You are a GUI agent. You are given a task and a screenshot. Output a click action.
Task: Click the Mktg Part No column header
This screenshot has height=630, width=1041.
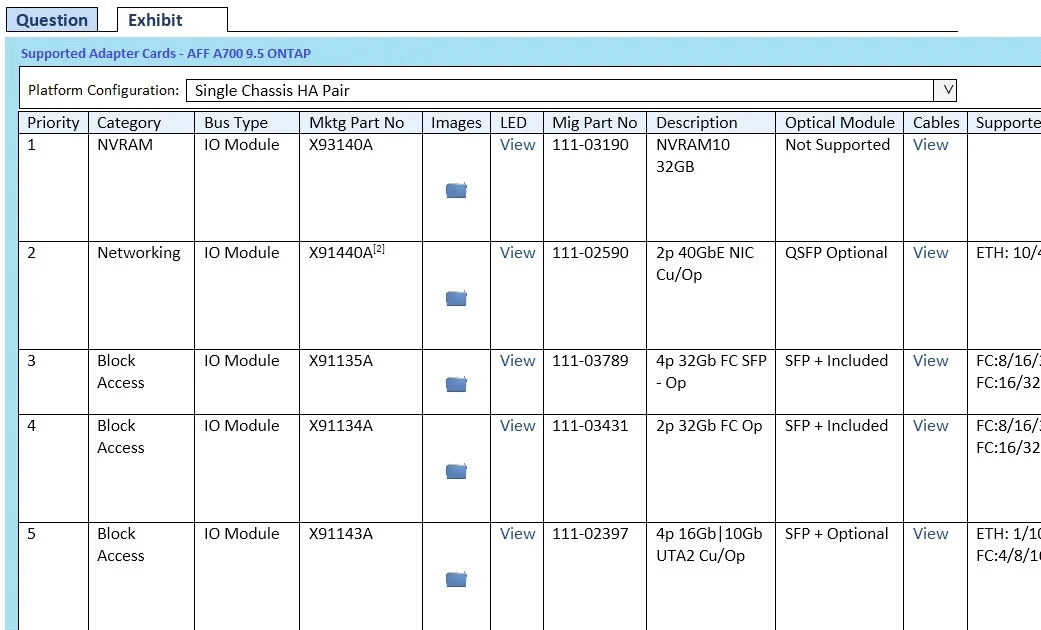[360, 123]
